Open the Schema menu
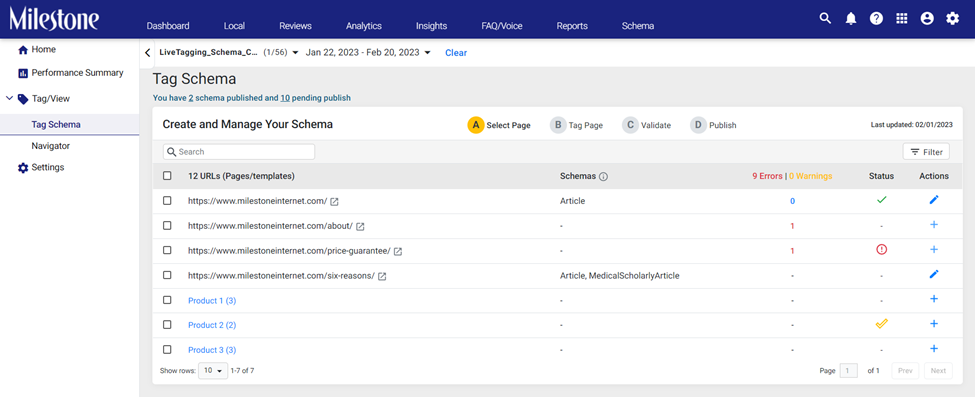975x397 pixels. pos(638,26)
